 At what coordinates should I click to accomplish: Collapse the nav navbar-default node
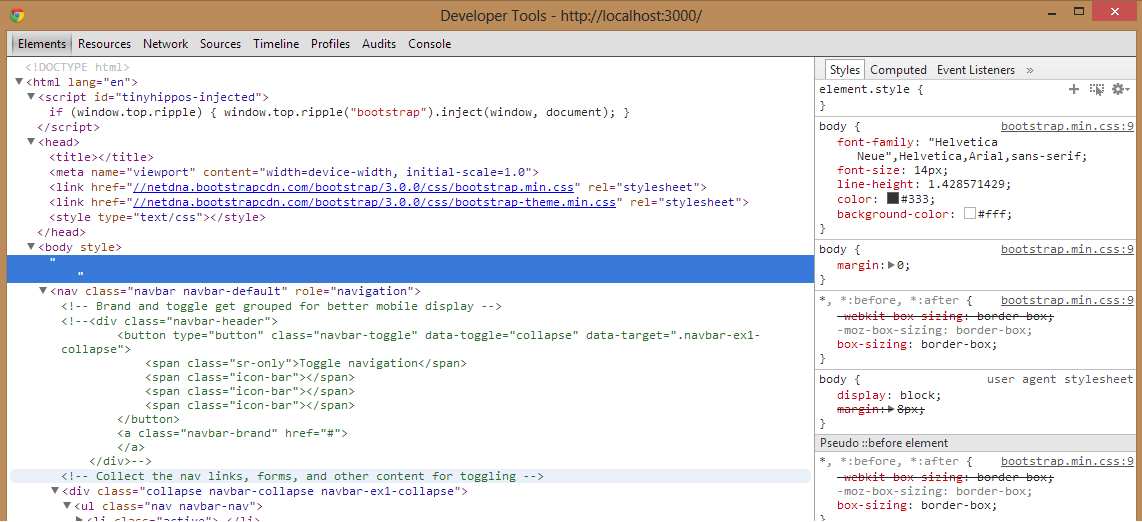pyautogui.click(x=43, y=290)
